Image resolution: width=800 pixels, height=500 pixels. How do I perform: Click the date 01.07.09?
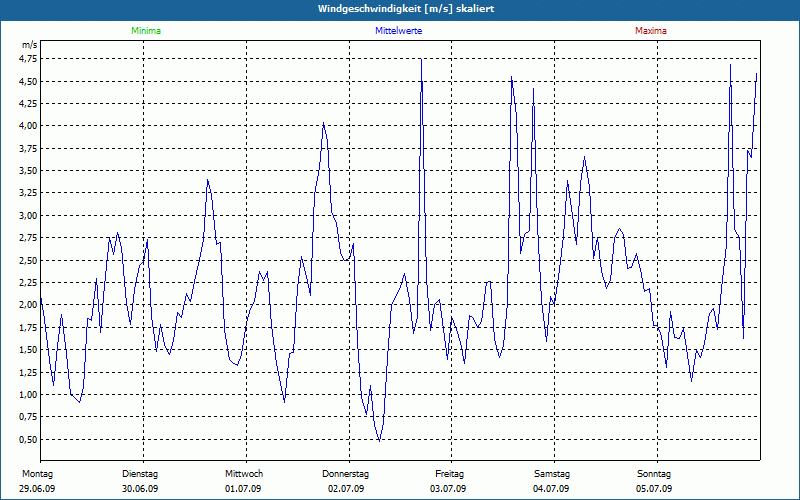243,489
